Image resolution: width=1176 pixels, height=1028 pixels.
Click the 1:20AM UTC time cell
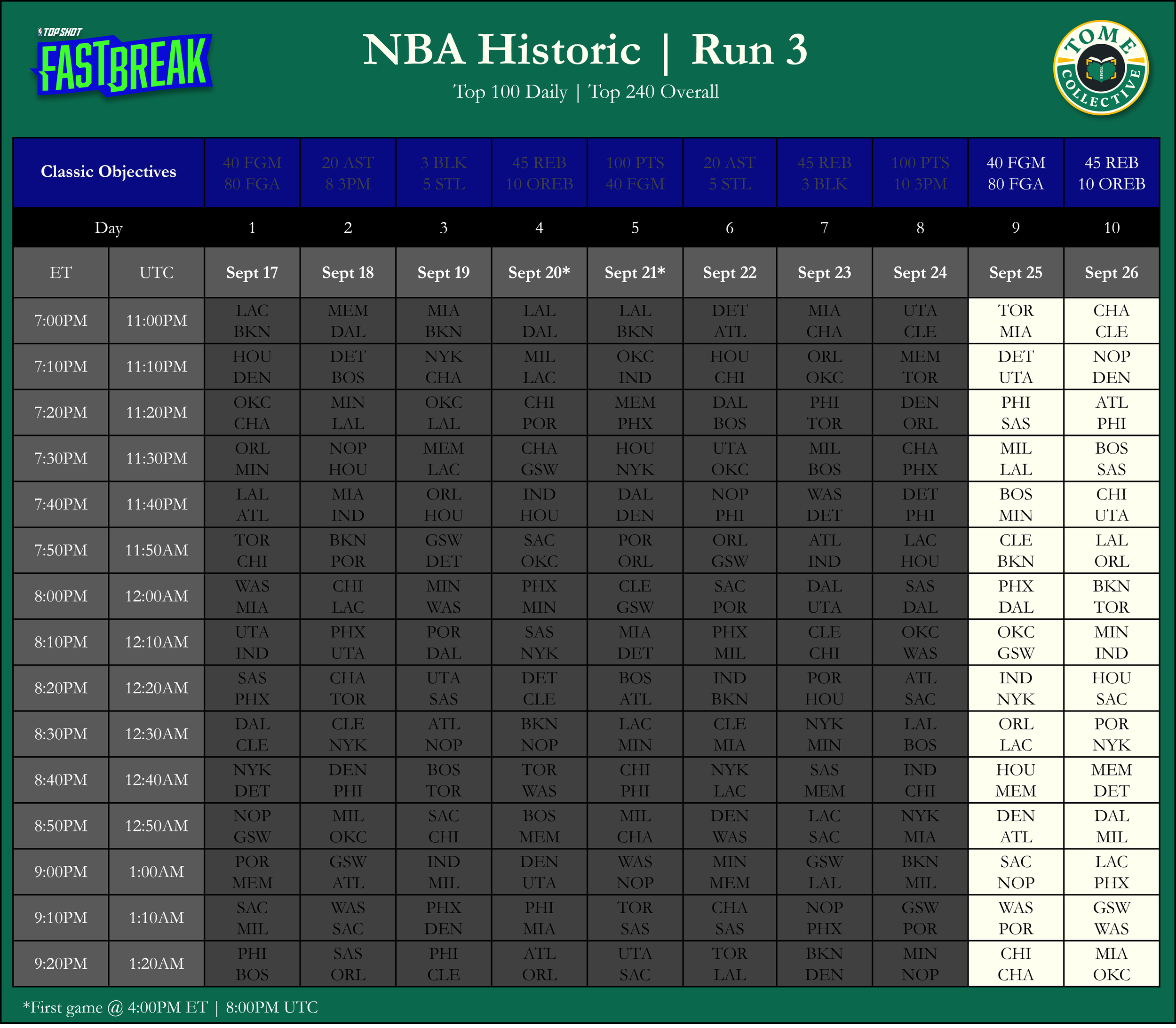(157, 964)
